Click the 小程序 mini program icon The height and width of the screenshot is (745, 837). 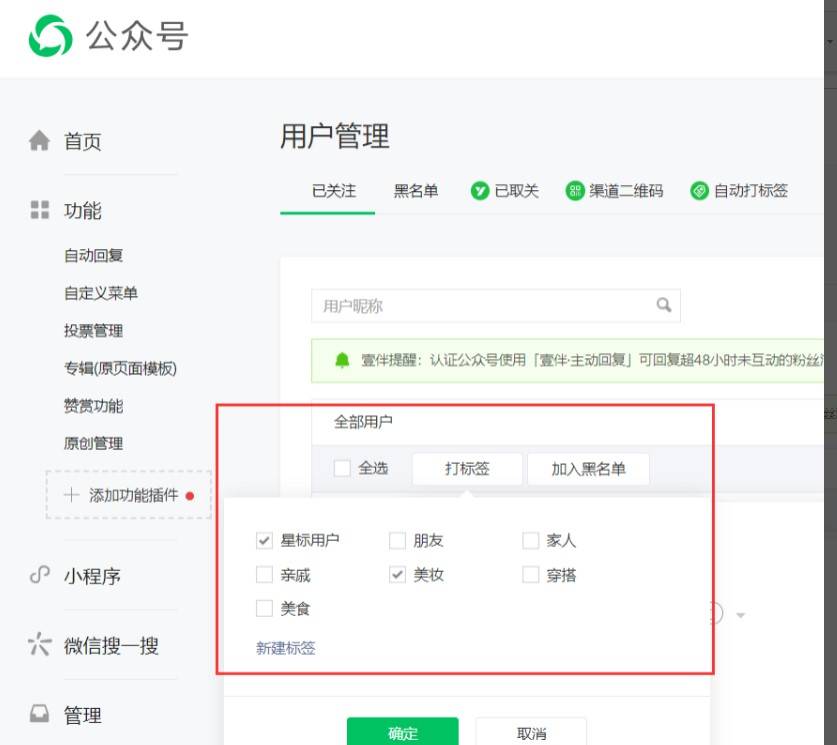pos(40,575)
